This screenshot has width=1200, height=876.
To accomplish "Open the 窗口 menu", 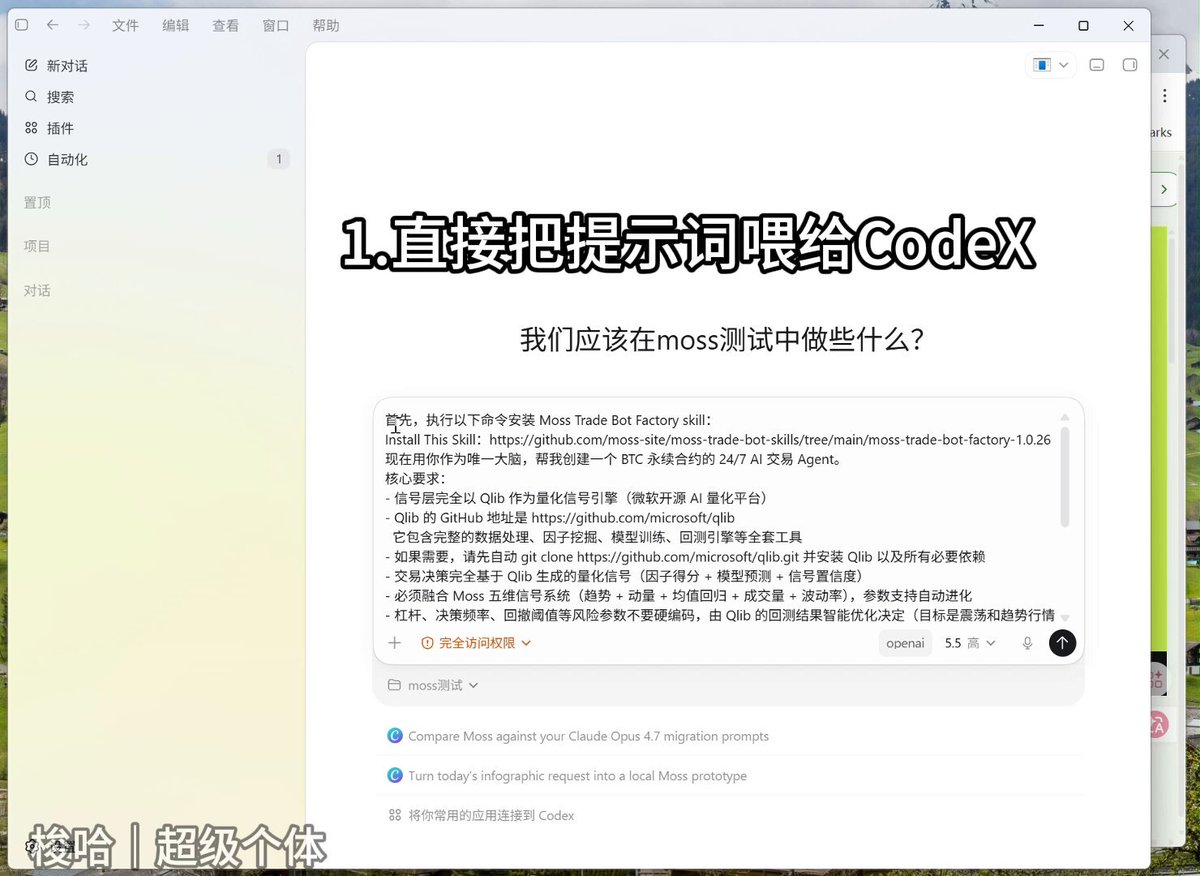I will pyautogui.click(x=276, y=25).
